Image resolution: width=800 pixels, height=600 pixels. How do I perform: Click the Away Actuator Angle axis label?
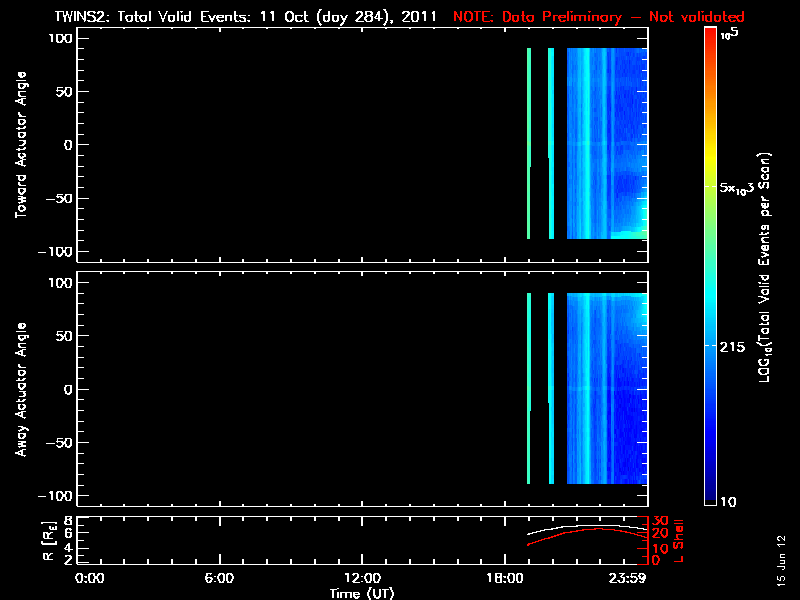click(20, 391)
